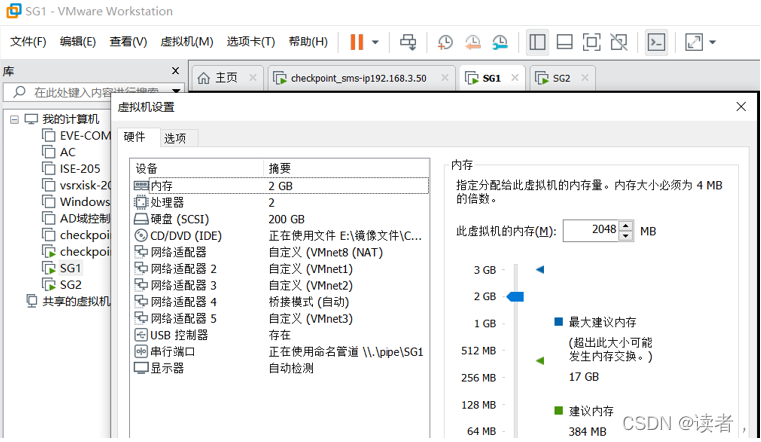Select 网络适配器 VMnet8 (NAT) row
Image resolution: width=761 pixels, height=442 pixels.
[280, 252]
